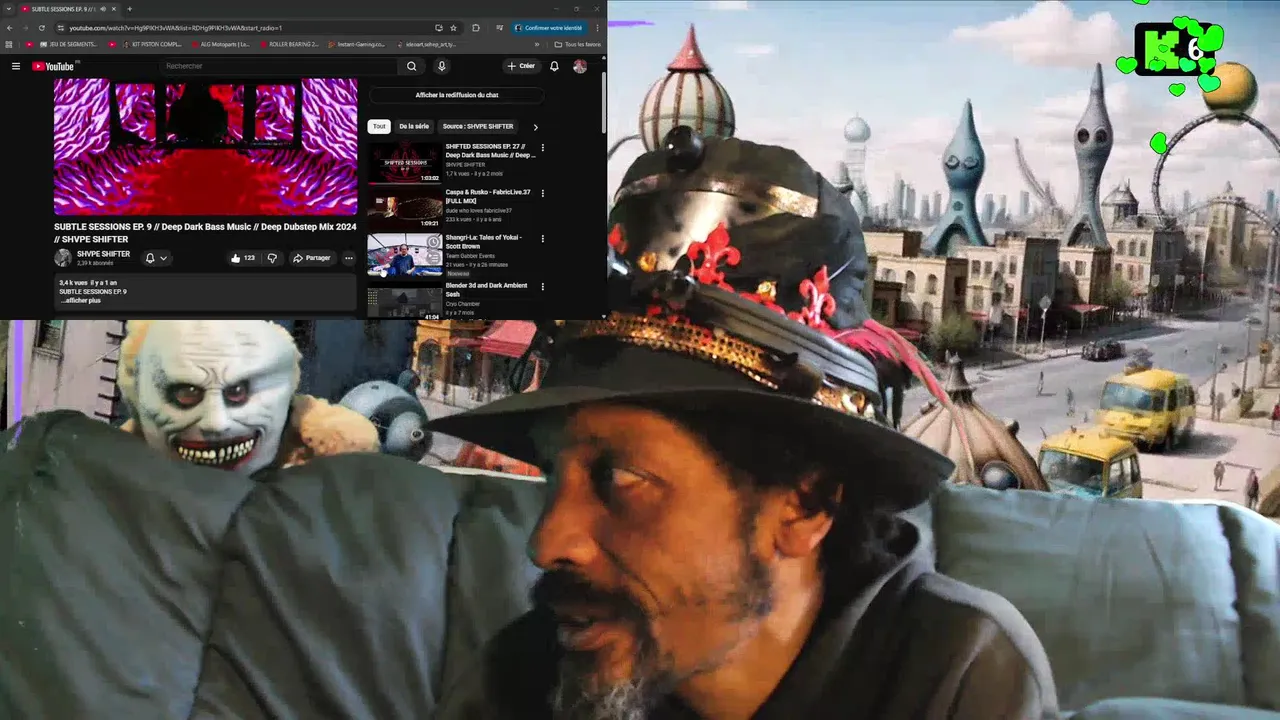Open SHIFTED SESSIONS EP. 27 video title
1280x720 pixels.
(x=491, y=151)
